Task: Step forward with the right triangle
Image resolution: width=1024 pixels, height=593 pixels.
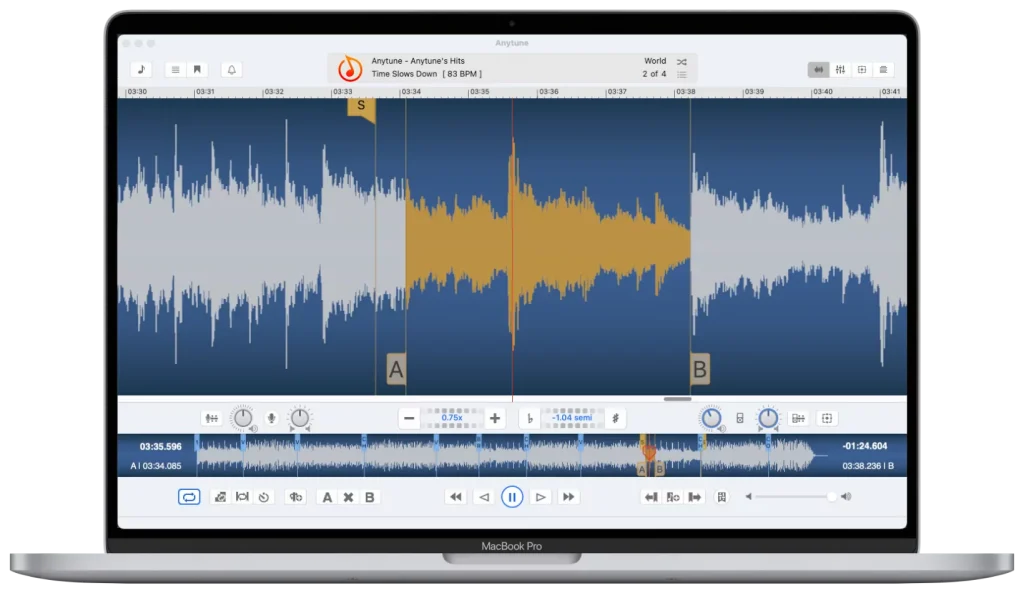Action: click(x=541, y=497)
